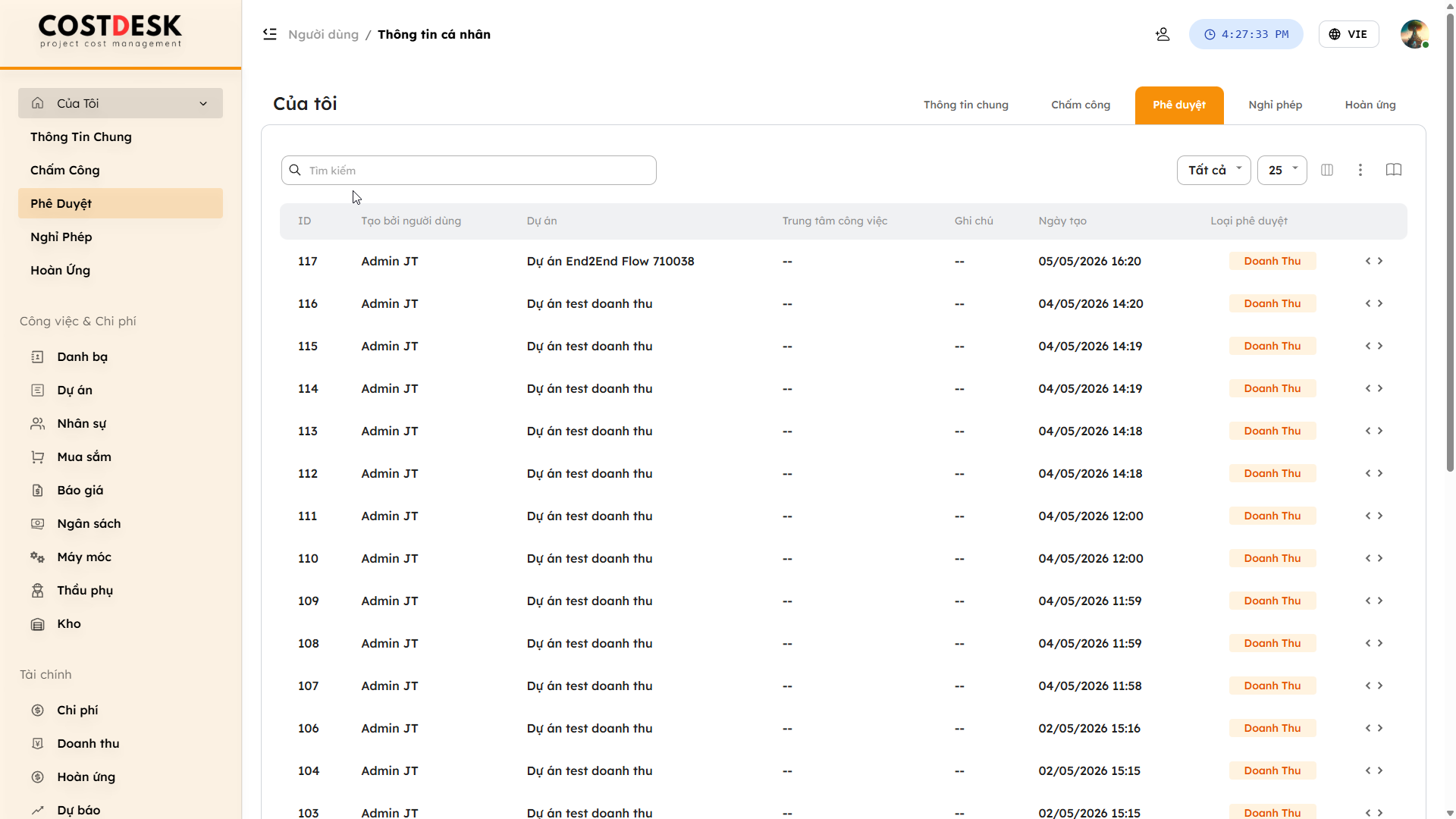Sort by the Ngày tạo column header
Screen dimensions: 1456x819
point(1062,221)
